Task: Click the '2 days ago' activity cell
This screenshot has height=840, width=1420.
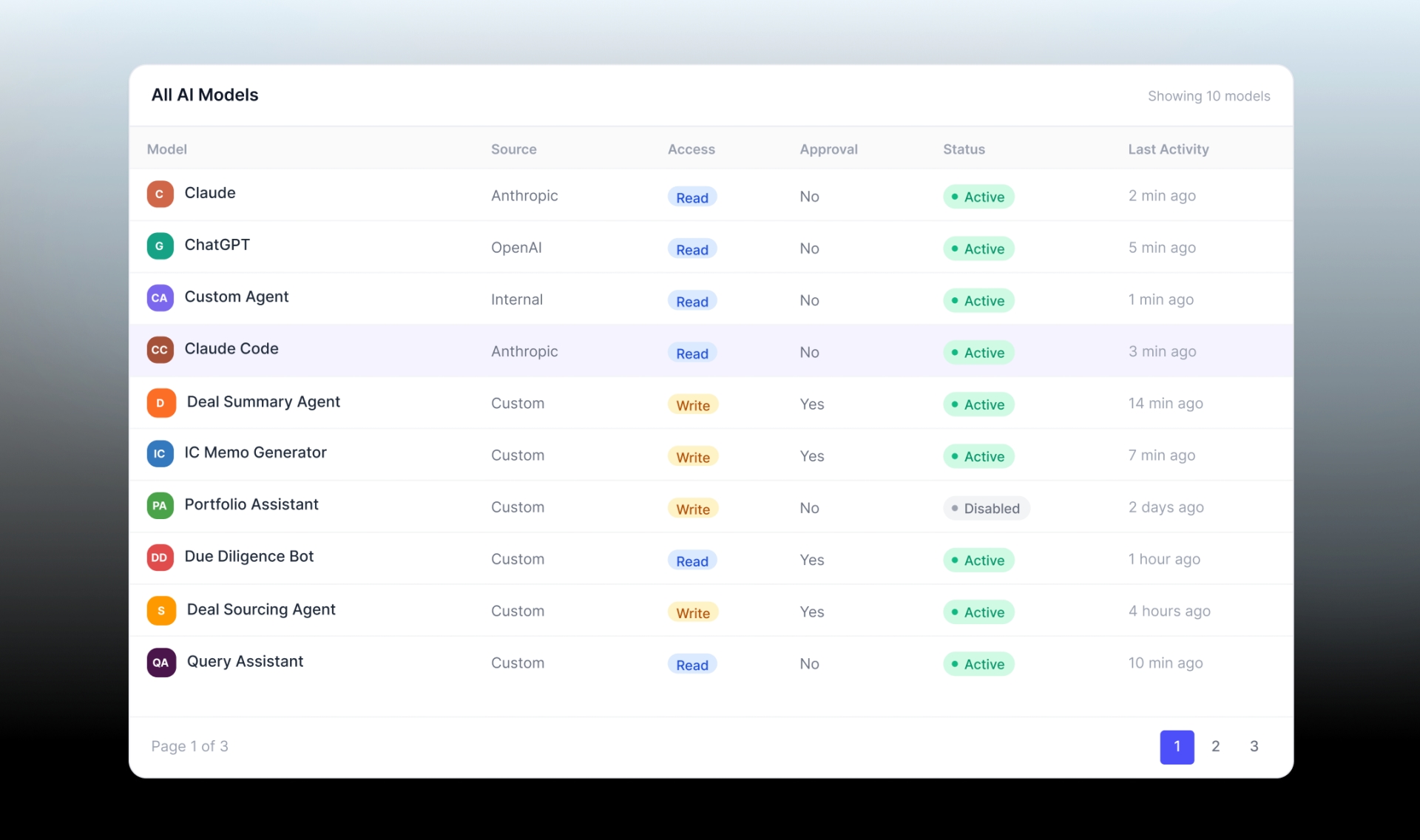Action: [x=1166, y=507]
